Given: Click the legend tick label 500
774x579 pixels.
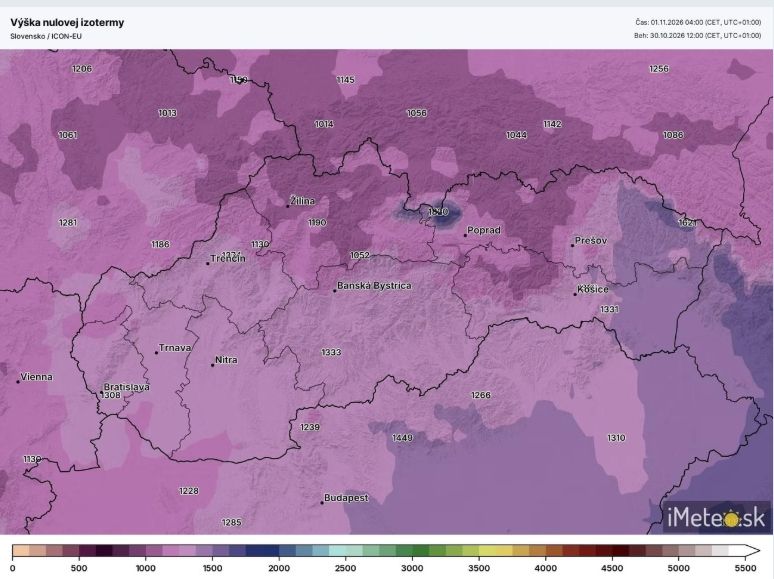Looking at the screenshot, I should 79,569.
